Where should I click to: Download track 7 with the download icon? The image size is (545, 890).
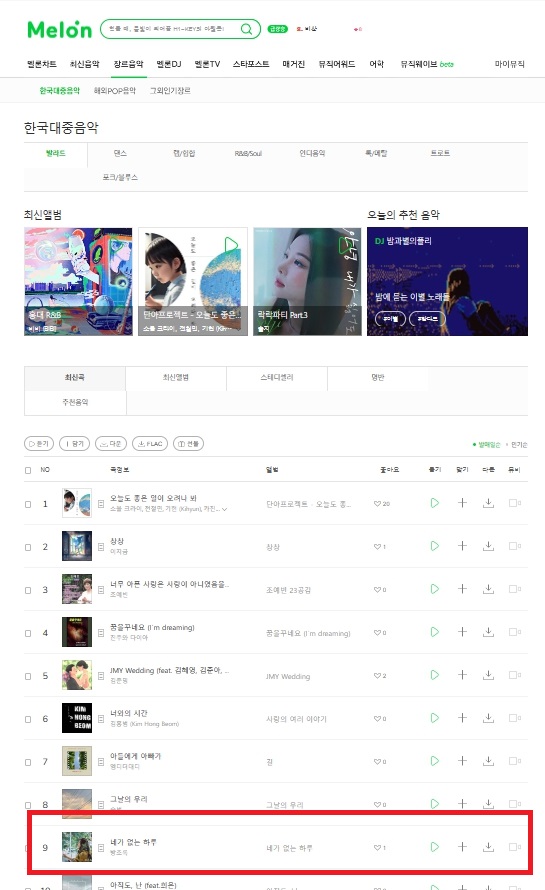point(488,761)
